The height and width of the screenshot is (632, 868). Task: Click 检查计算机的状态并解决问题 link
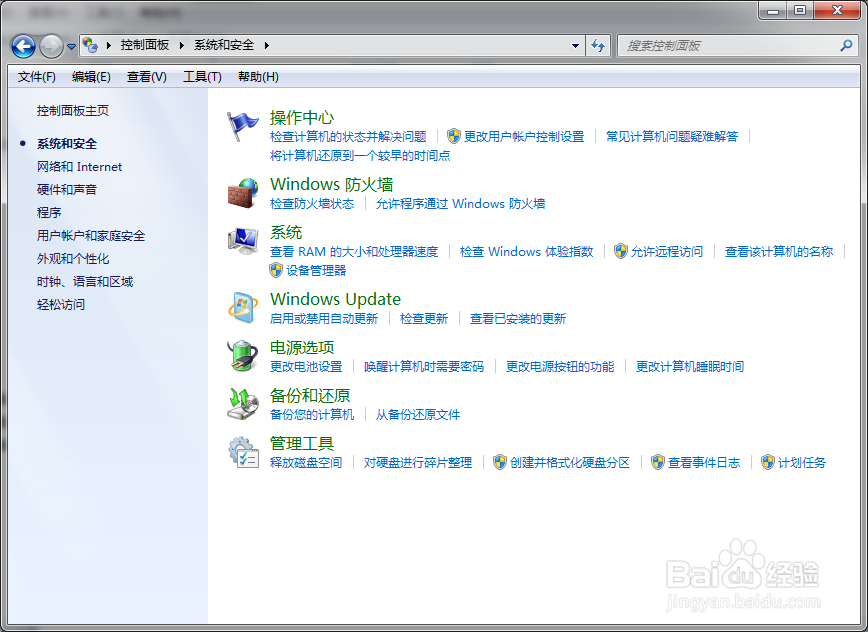(x=348, y=137)
